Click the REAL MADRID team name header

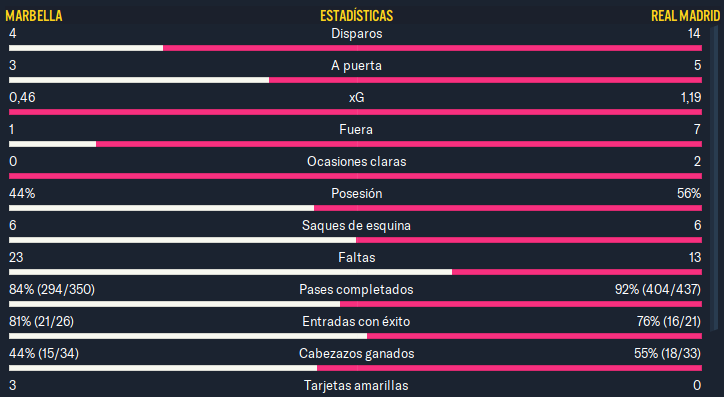[685, 16]
